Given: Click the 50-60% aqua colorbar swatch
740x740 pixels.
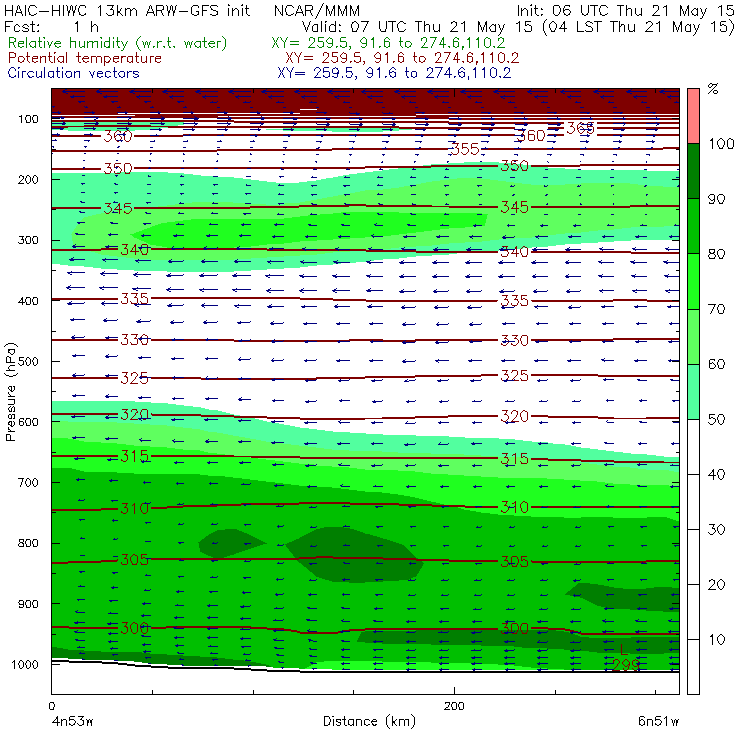Looking at the screenshot, I should click(x=693, y=392).
